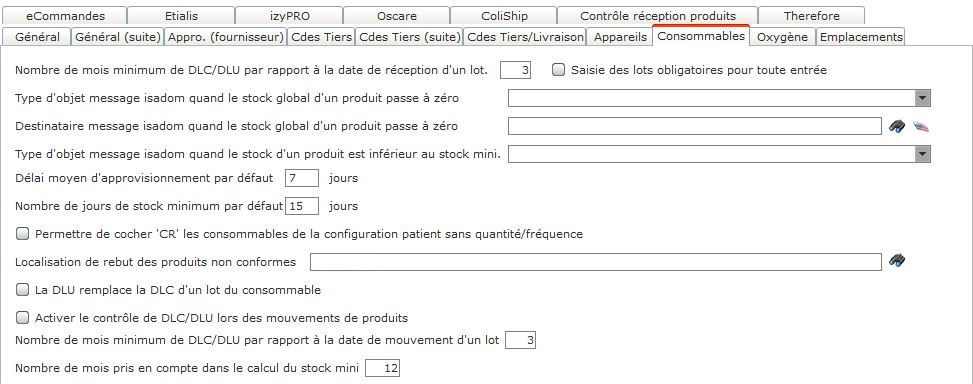Screen dimensions: 973x384
Task: Clear the zero stock message recipient with eraser icon
Action: click(x=922, y=127)
